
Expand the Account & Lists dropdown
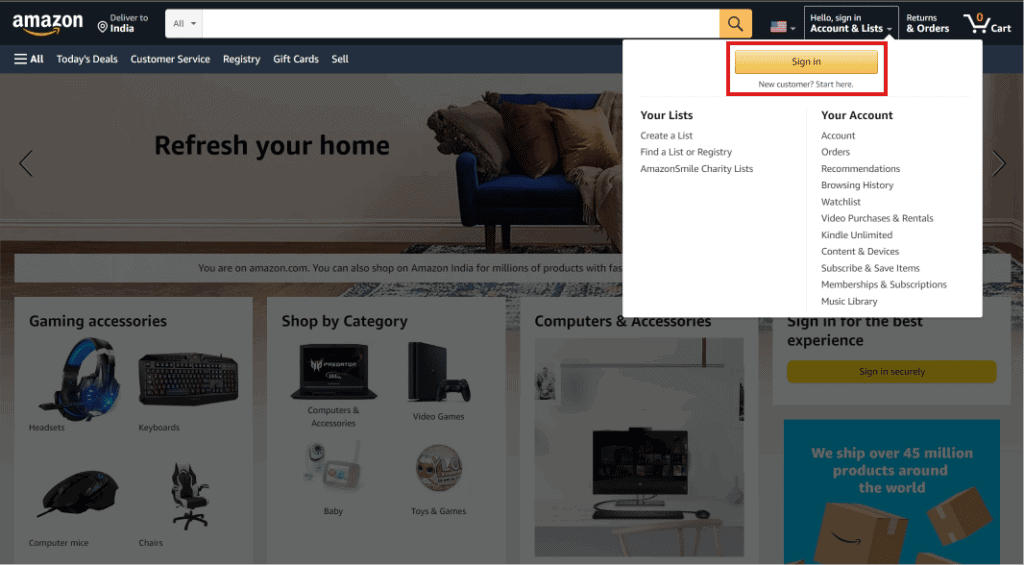851,24
